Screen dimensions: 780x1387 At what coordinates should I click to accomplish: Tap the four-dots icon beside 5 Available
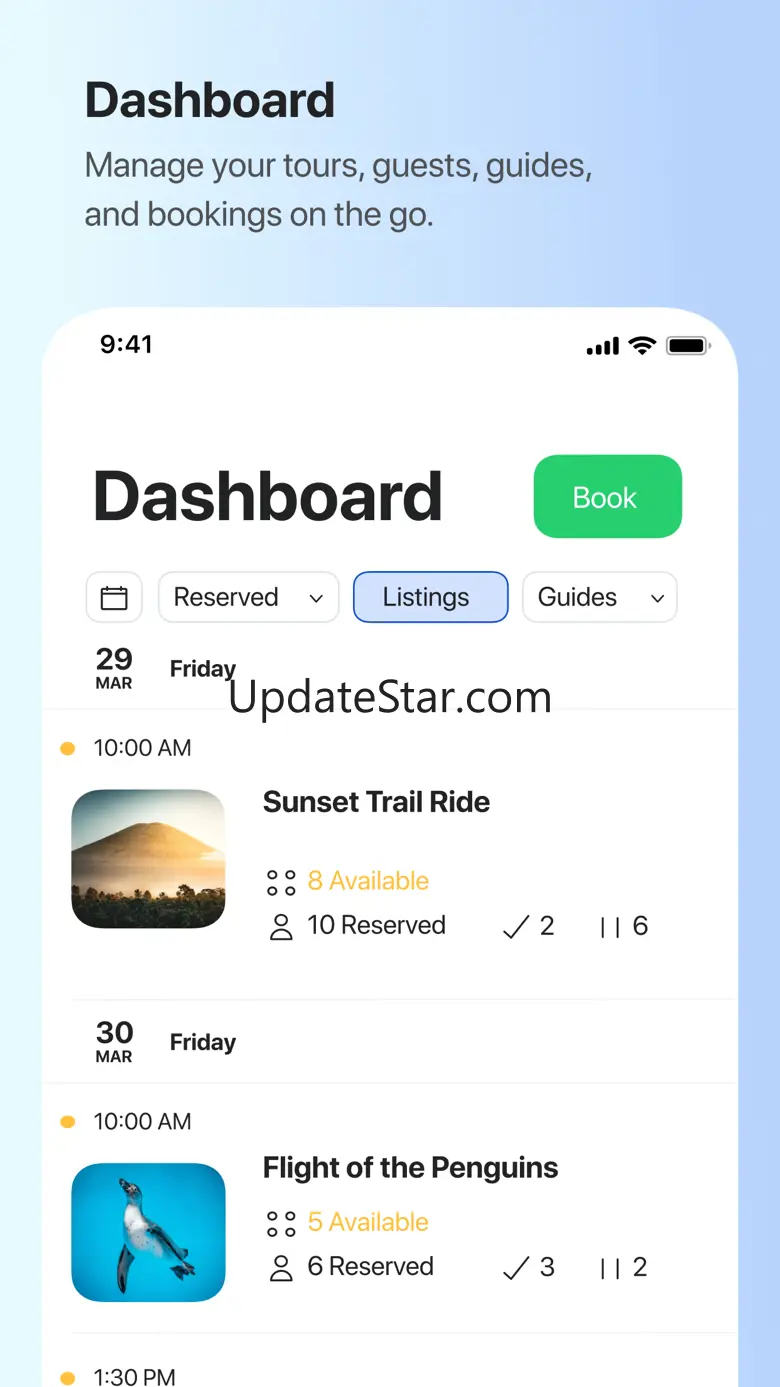coord(281,1223)
